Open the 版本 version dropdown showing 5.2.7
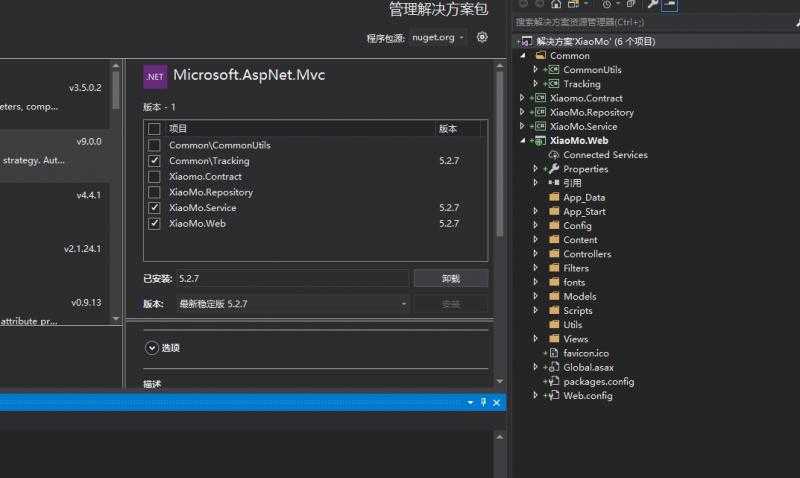This screenshot has width=800, height=478. pyautogui.click(x=293, y=304)
